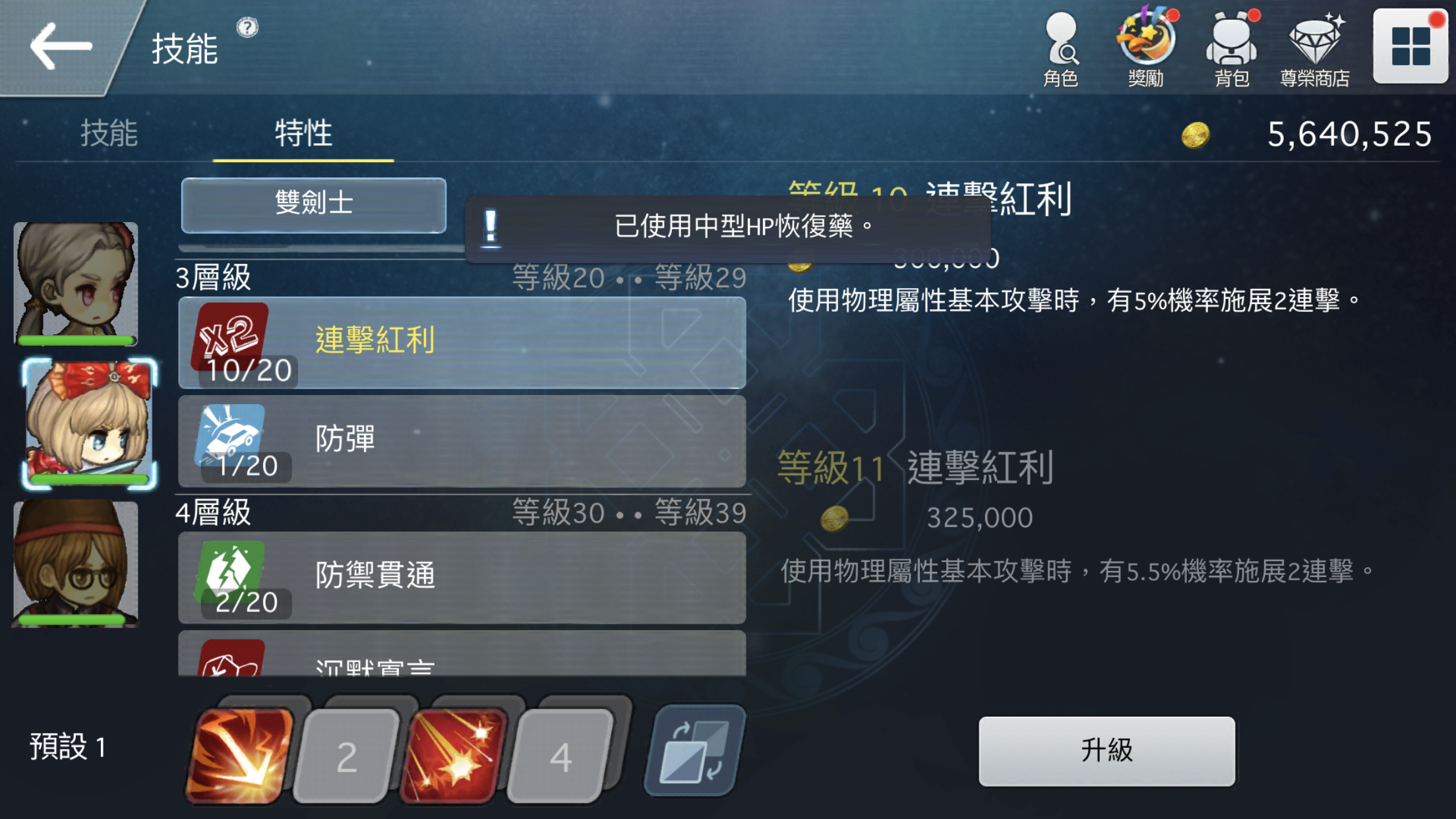The height and width of the screenshot is (819, 1456).
Task: Select the 防彈 trait row
Action: pyautogui.click(x=462, y=441)
